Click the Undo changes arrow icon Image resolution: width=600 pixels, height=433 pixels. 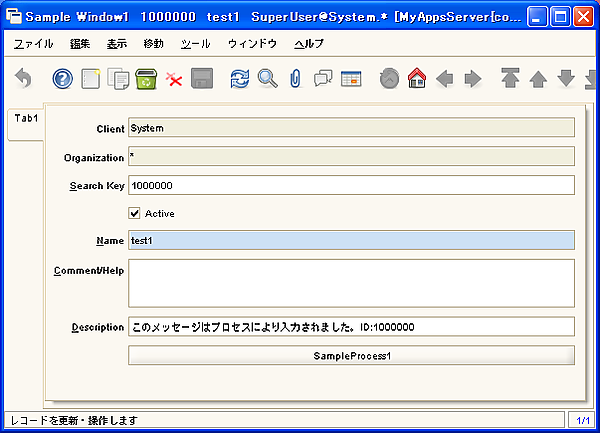[24, 78]
